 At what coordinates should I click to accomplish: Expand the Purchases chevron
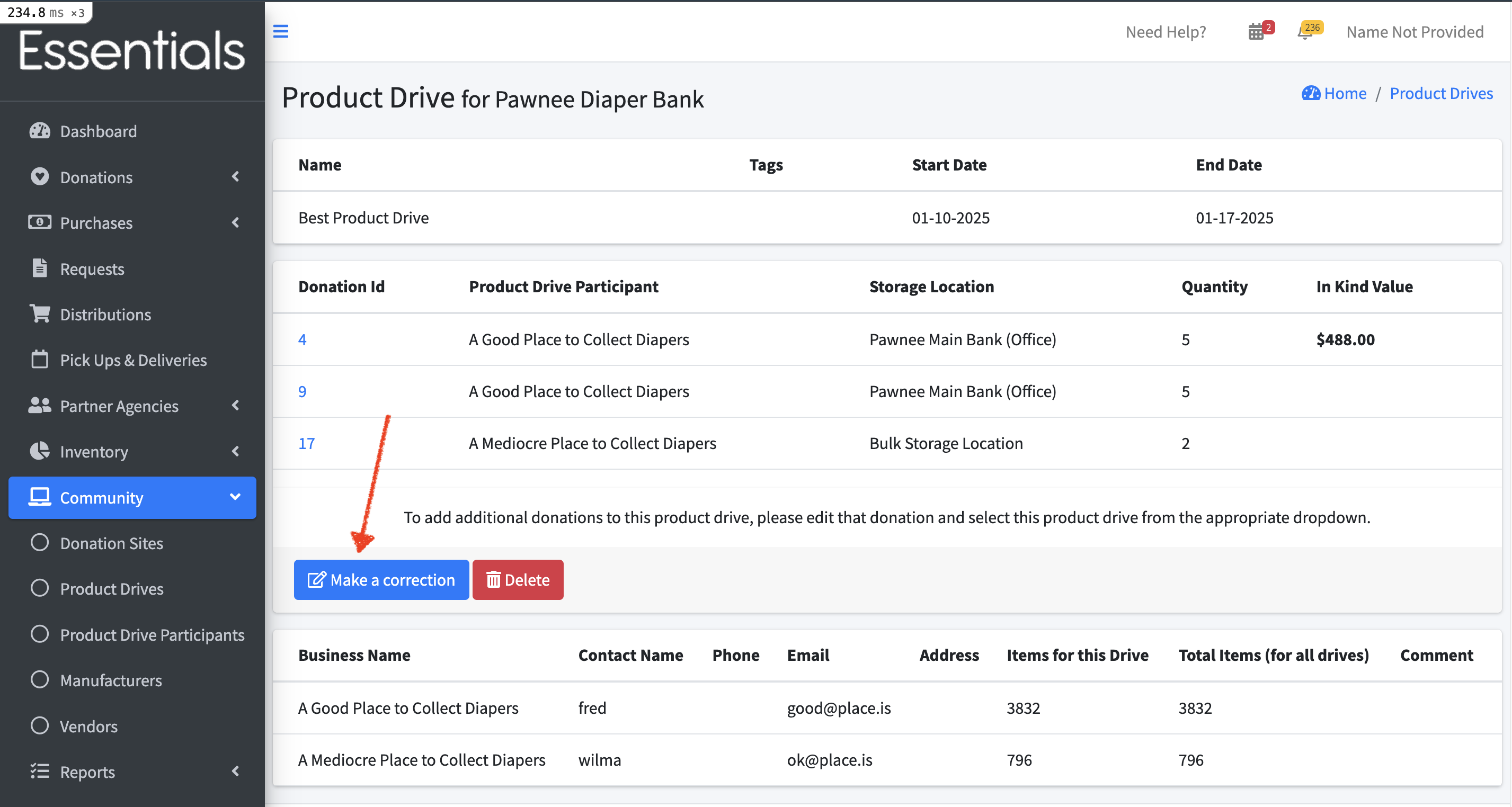(x=235, y=222)
